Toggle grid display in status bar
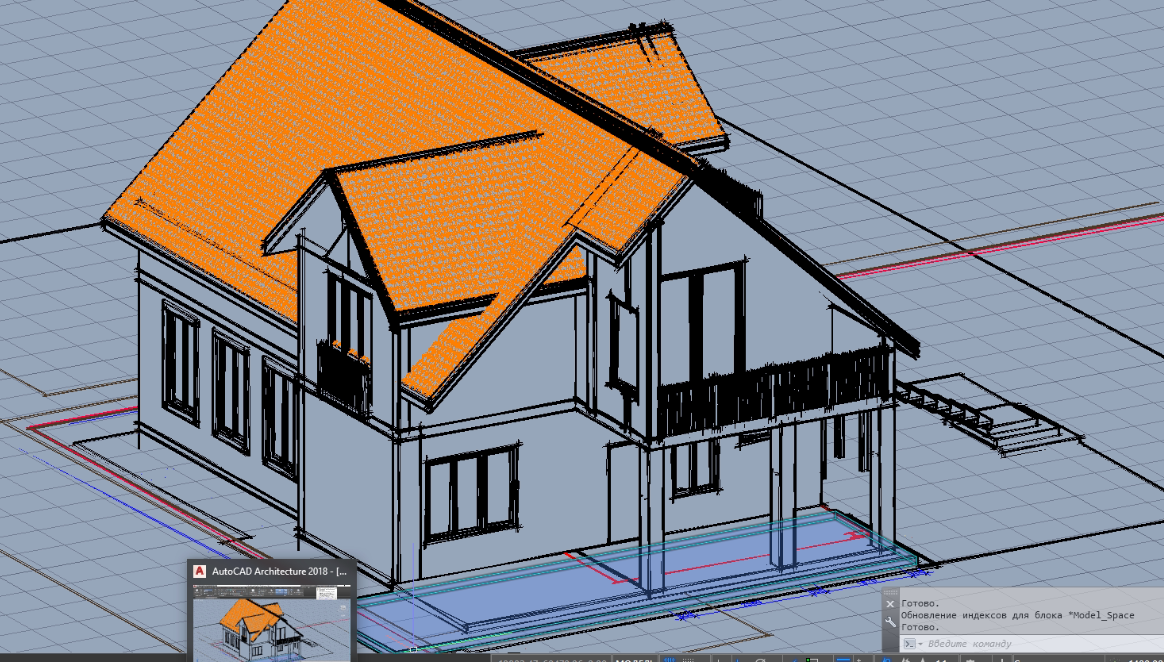The height and width of the screenshot is (662, 1164). (x=668, y=658)
